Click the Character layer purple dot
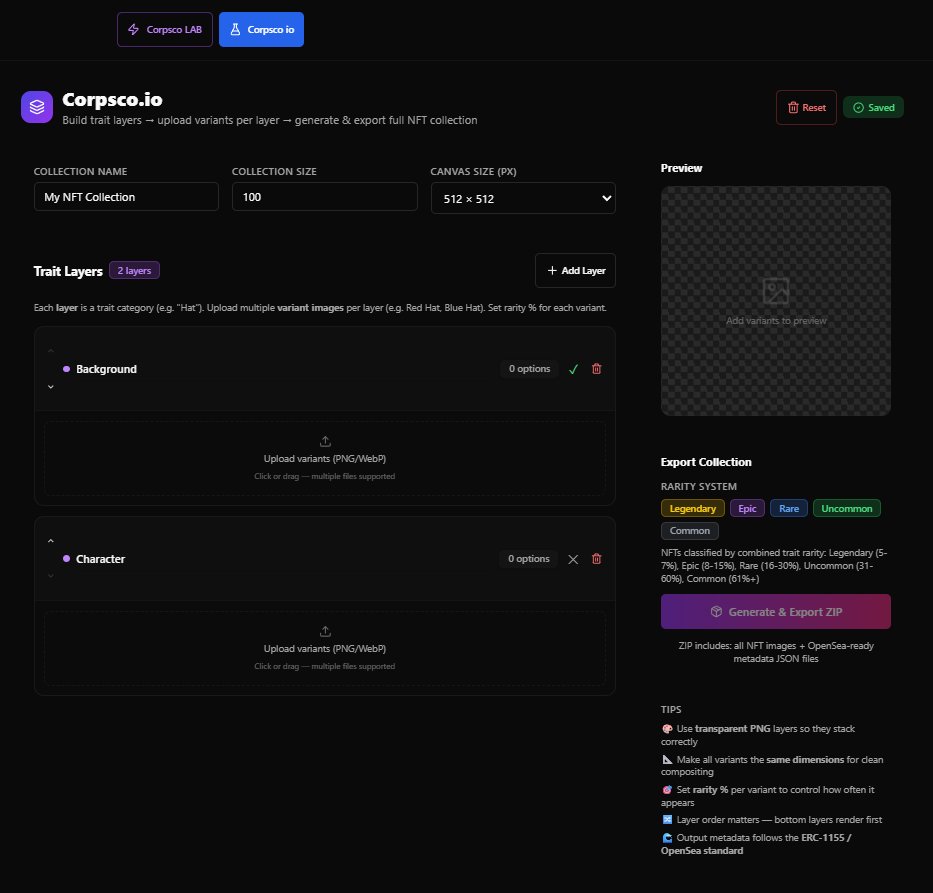 coord(67,559)
